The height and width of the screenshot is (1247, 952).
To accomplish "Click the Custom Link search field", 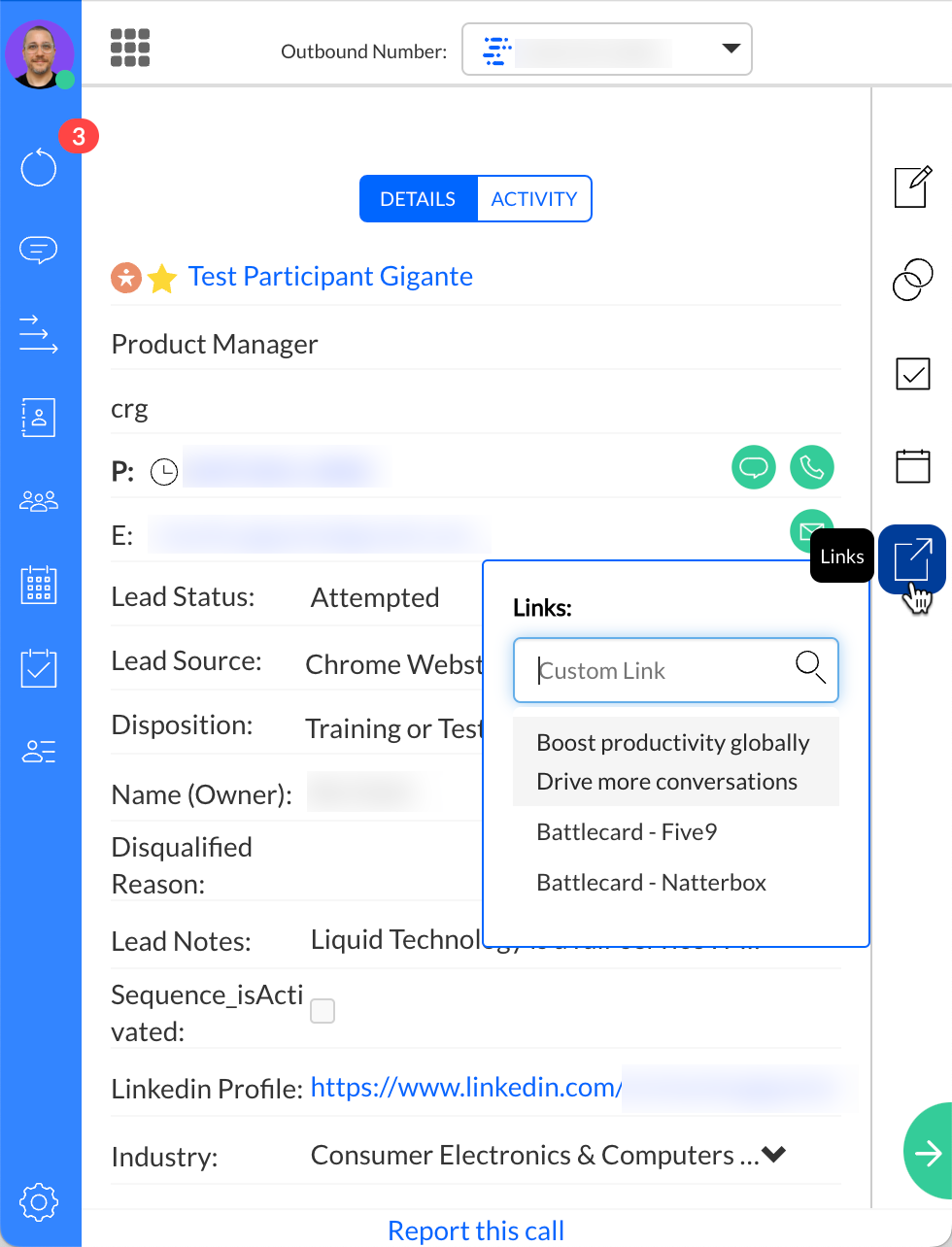I will [661, 670].
